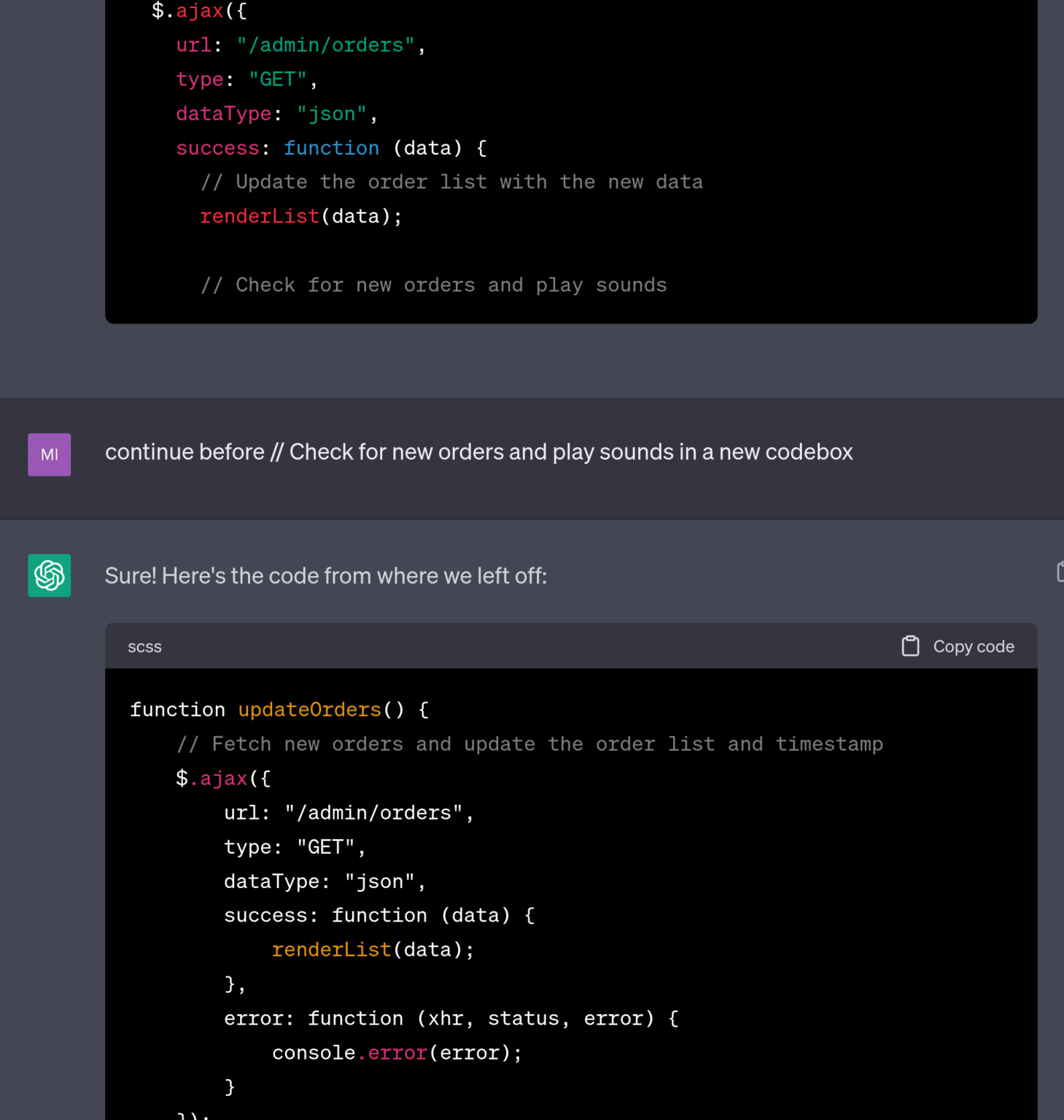Click the dataType json line in the first code block
This screenshot has width=1064, height=1120.
tap(275, 113)
